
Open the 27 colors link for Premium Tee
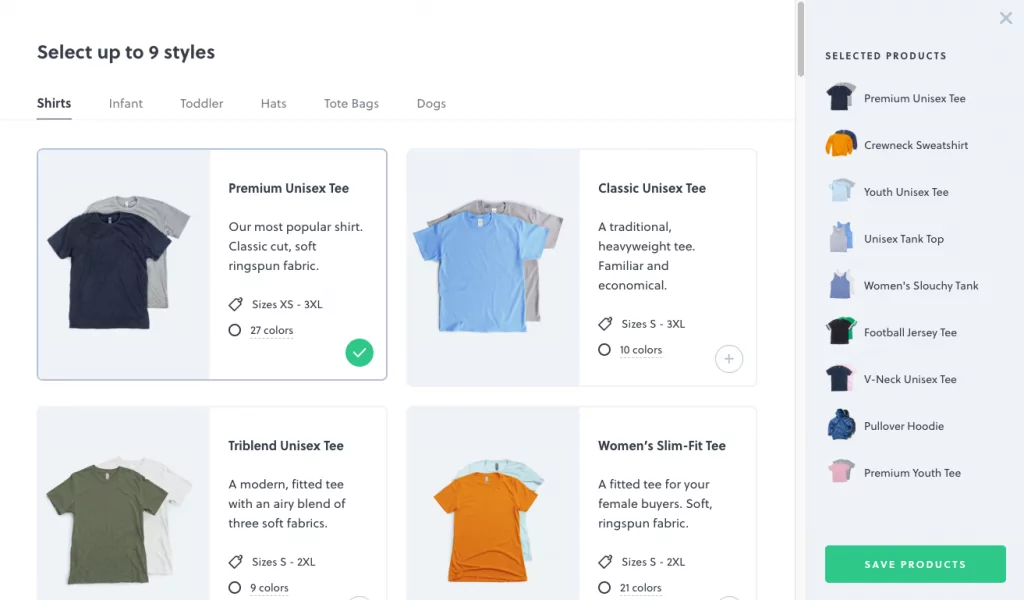point(271,331)
